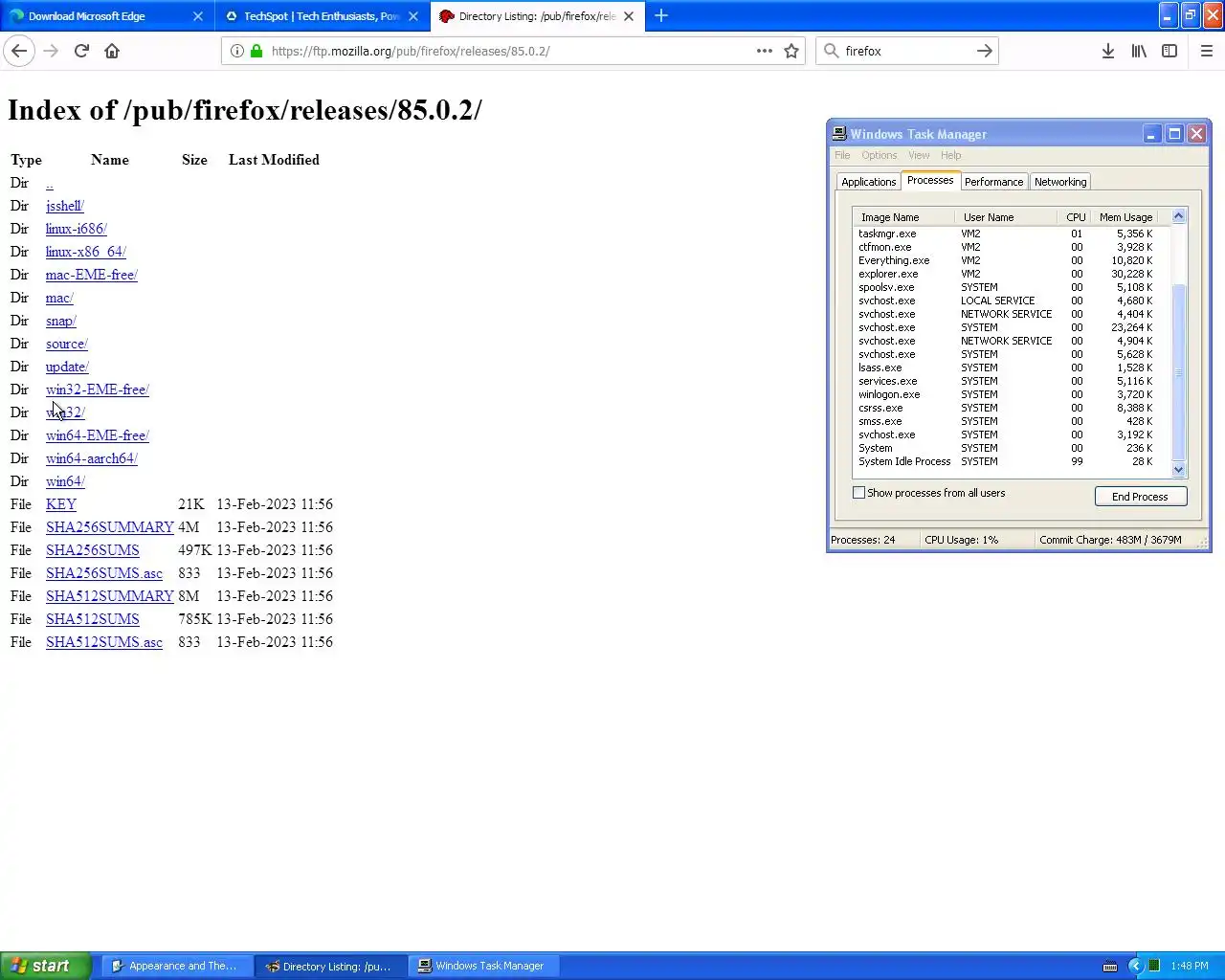The image size is (1225, 980).
Task: Bookmark this page with the star icon
Action: tap(791, 51)
